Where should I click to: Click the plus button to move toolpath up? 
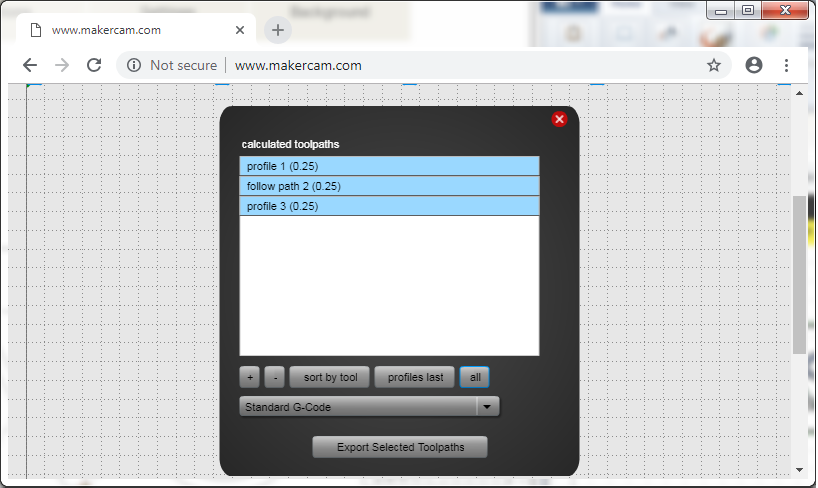(x=250, y=377)
